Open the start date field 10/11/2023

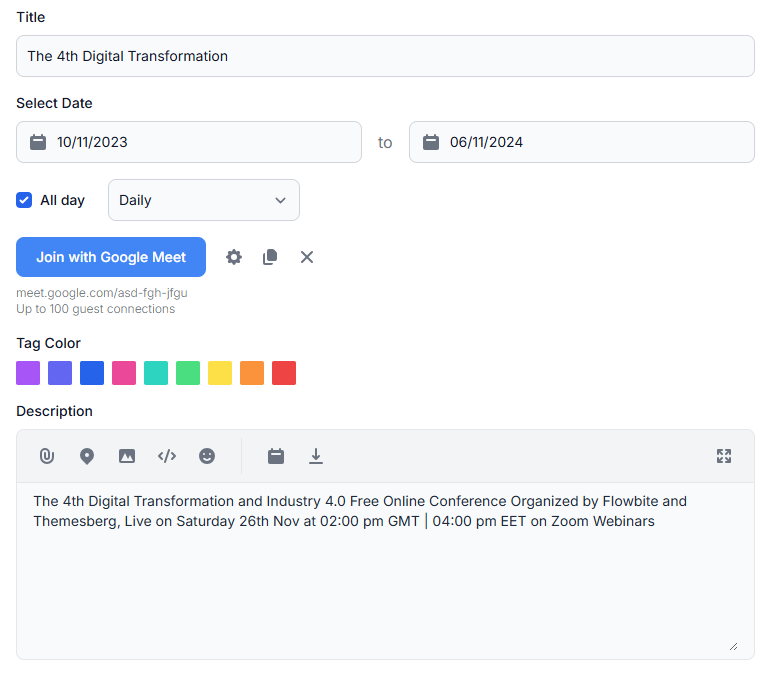pyautogui.click(x=189, y=142)
